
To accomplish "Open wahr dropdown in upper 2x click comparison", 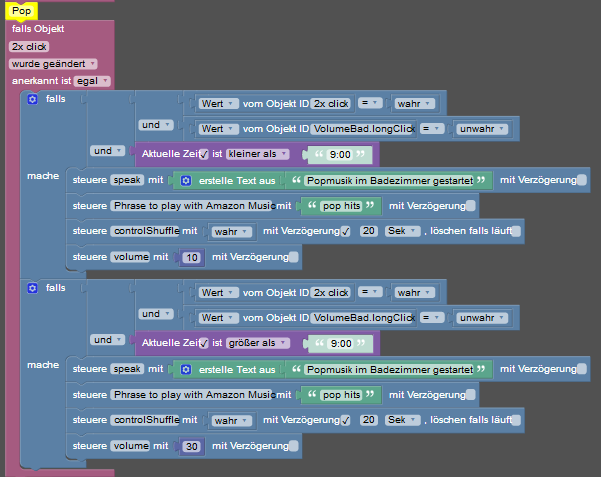I will (x=415, y=104).
